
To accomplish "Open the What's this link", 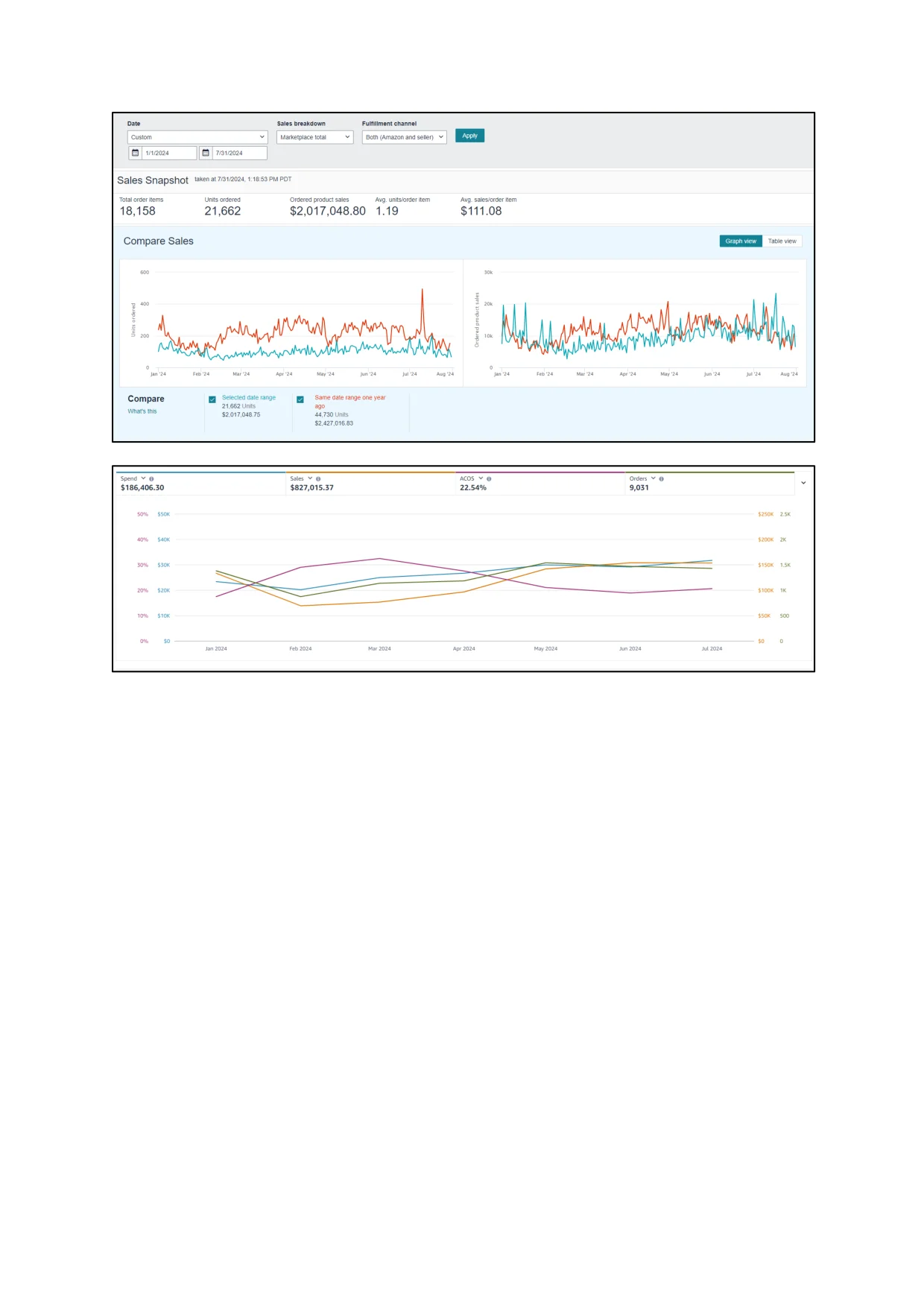I will coord(142,411).
